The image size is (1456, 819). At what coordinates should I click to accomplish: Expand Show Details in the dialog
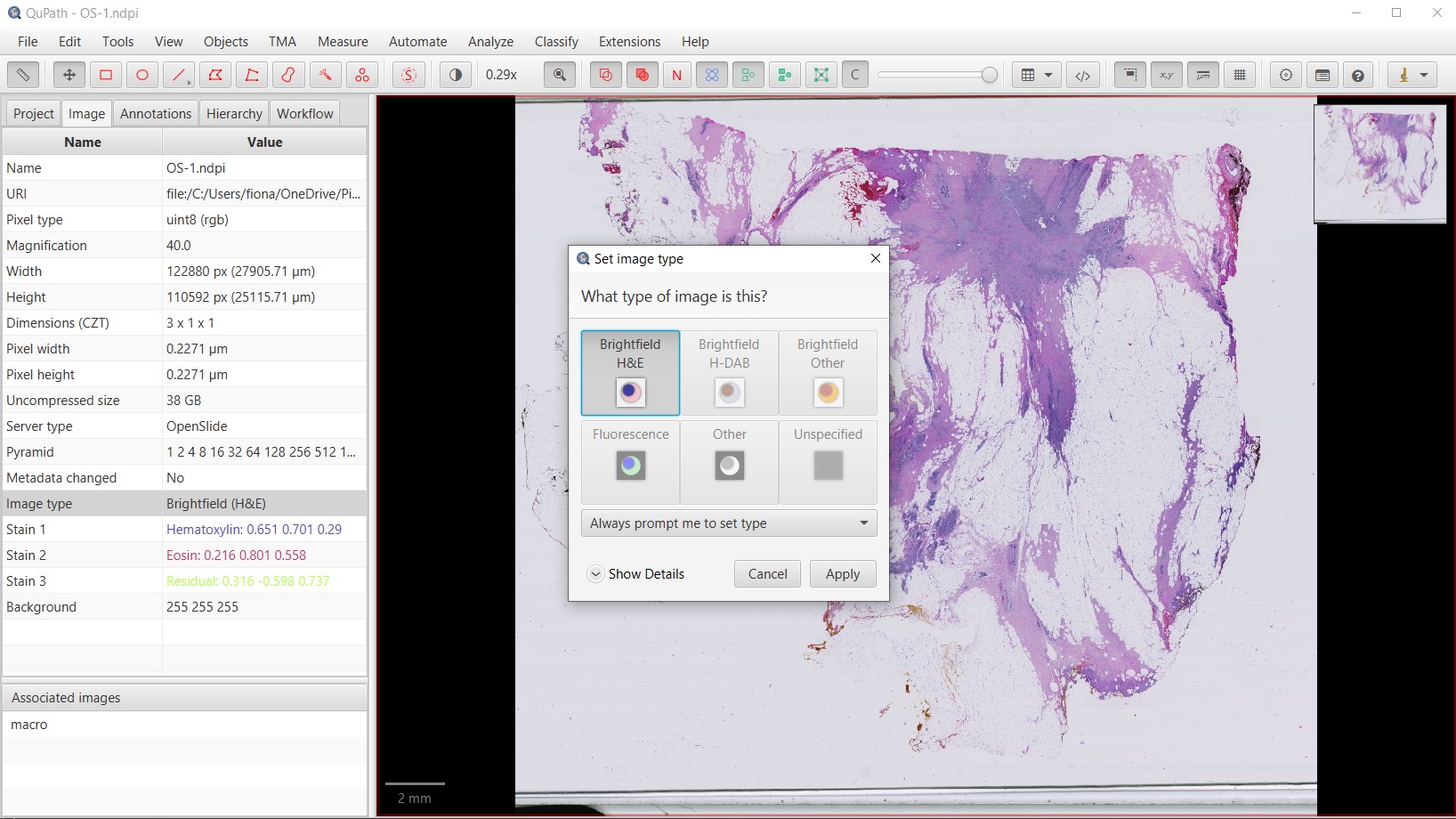[x=636, y=574]
